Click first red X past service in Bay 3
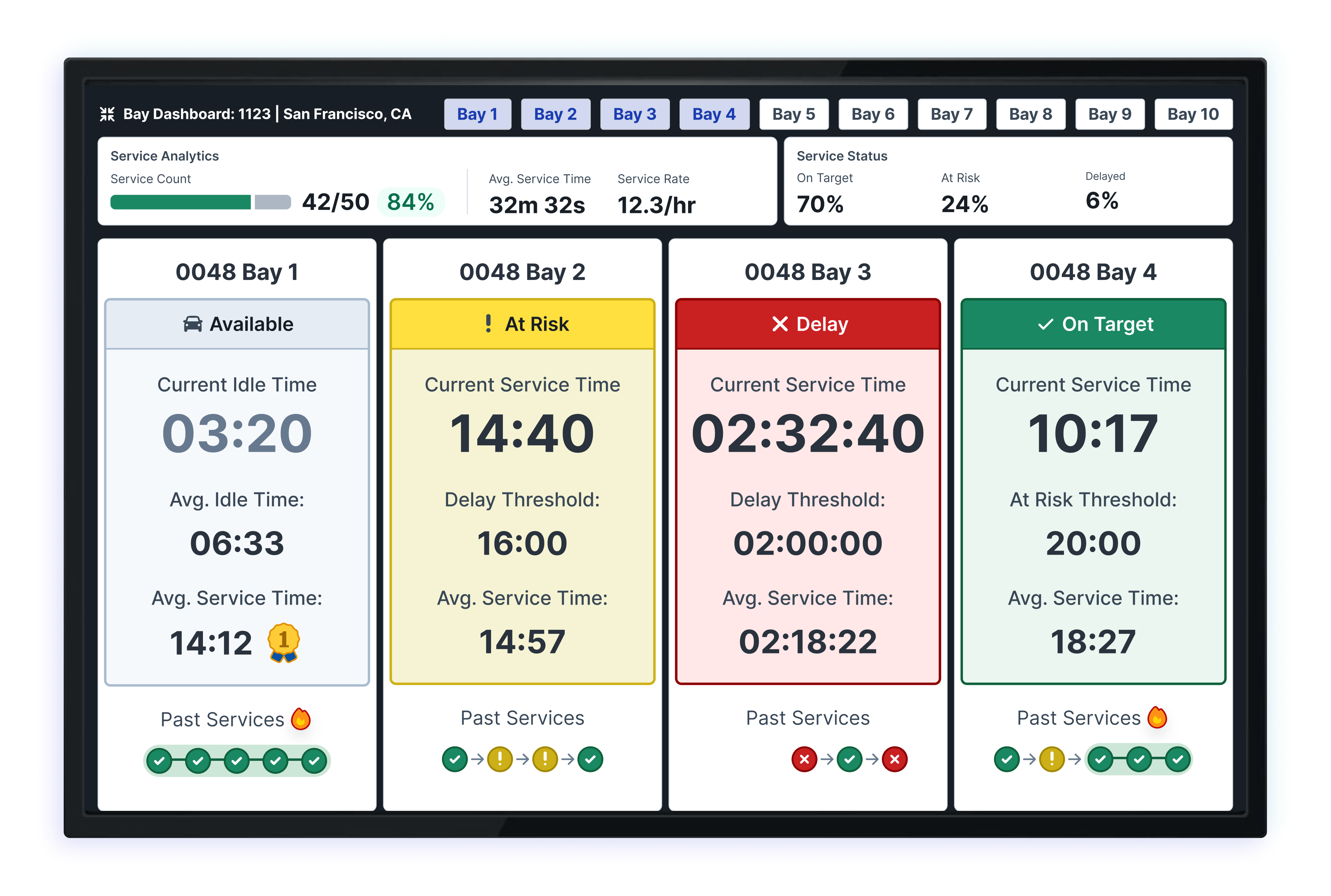 (x=804, y=759)
